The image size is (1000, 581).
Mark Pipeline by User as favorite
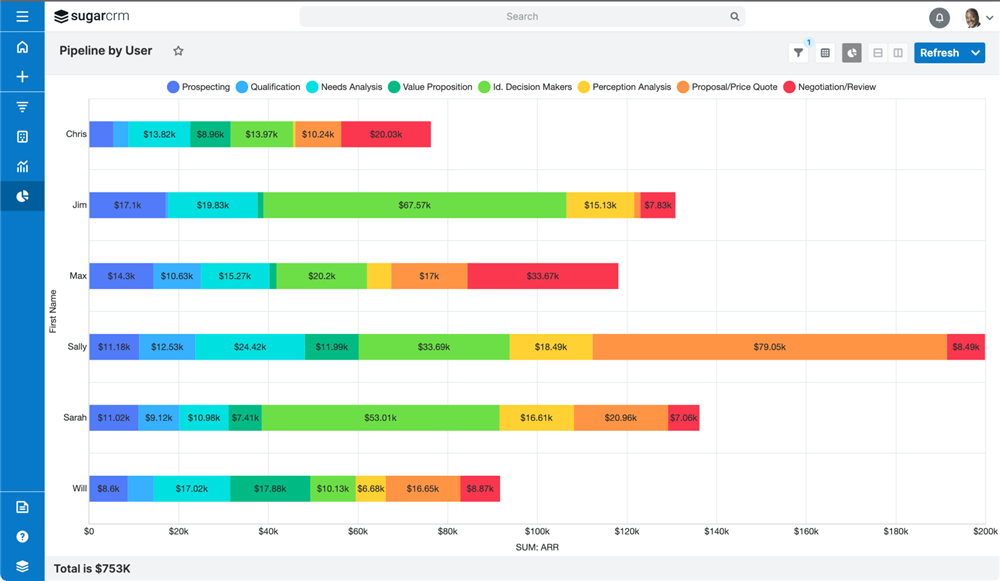click(178, 51)
